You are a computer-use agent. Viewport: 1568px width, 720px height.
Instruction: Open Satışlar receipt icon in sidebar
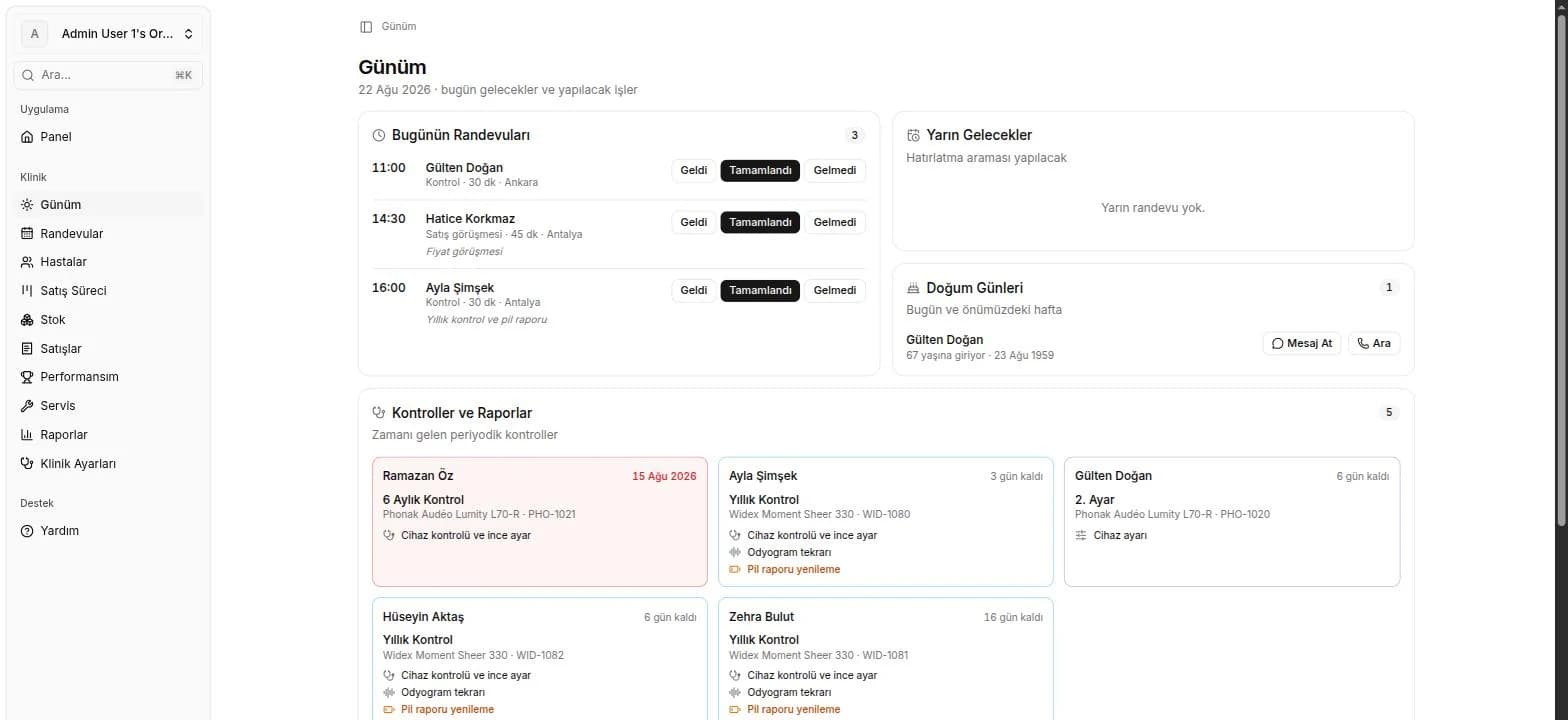(27, 349)
